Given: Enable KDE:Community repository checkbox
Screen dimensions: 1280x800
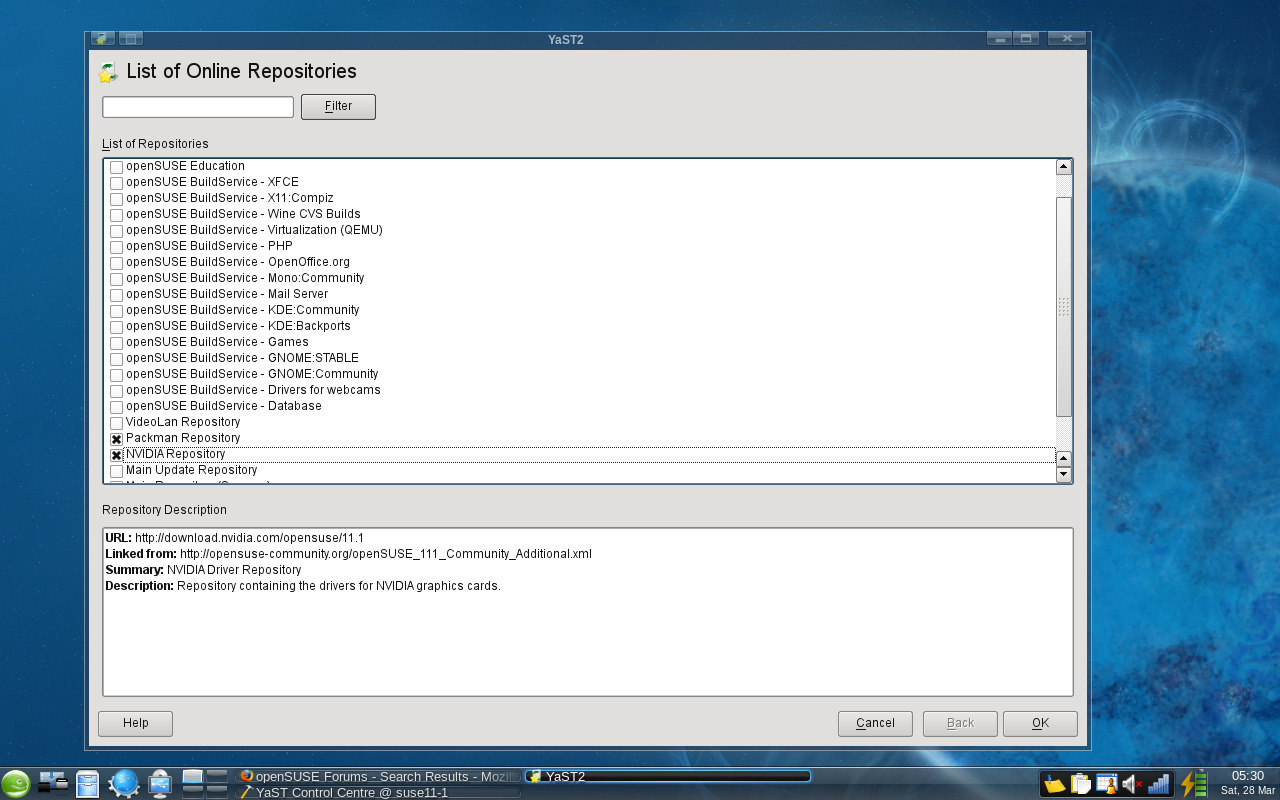Looking at the screenshot, I should click(117, 311).
